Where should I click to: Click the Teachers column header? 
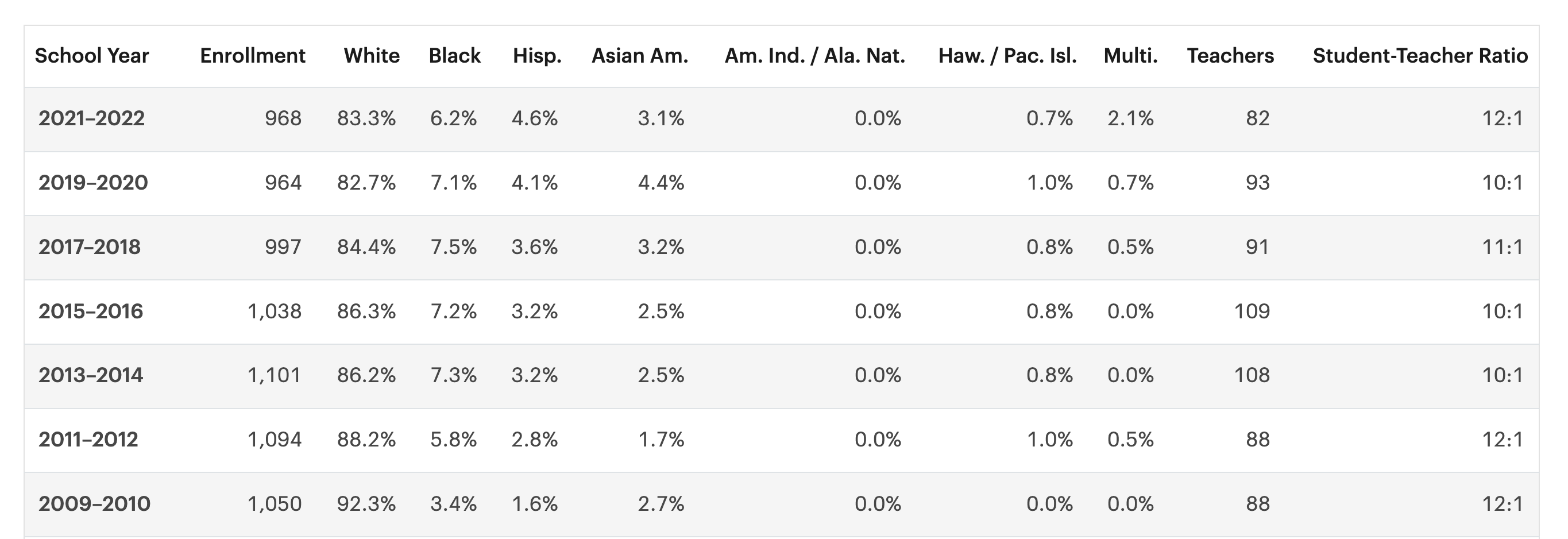tap(1230, 56)
